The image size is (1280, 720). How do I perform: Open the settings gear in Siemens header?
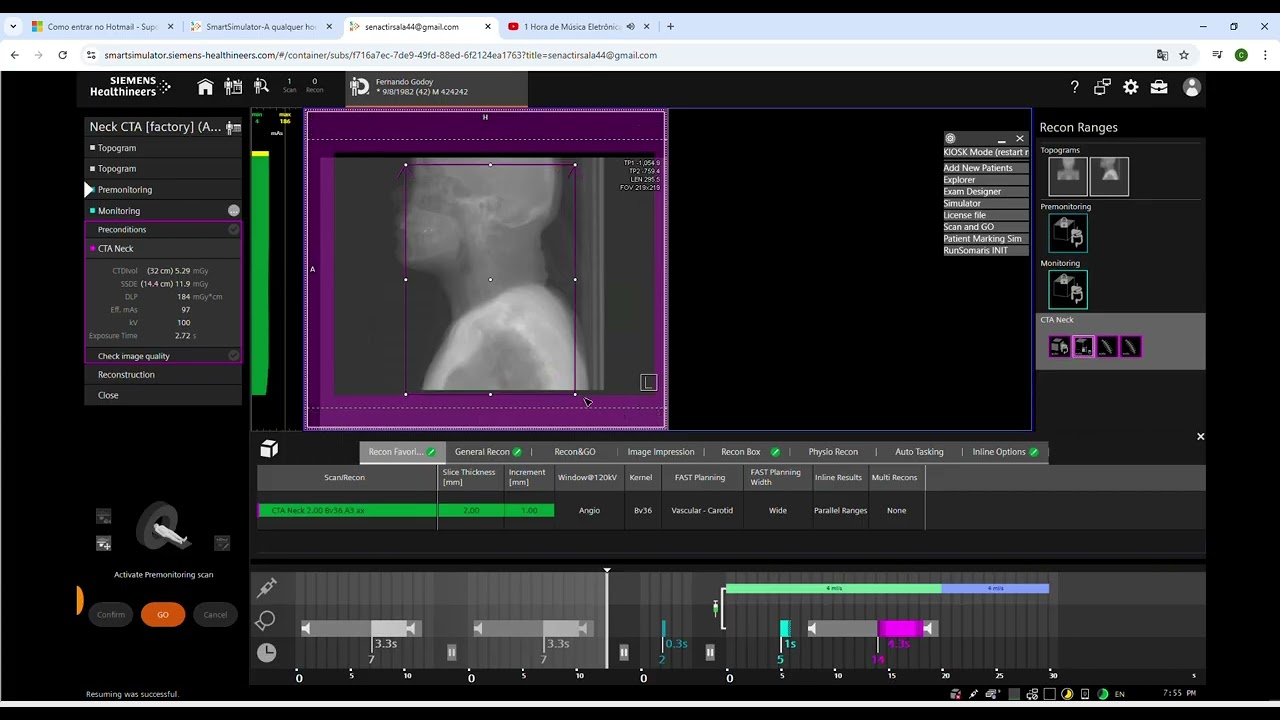click(1131, 87)
